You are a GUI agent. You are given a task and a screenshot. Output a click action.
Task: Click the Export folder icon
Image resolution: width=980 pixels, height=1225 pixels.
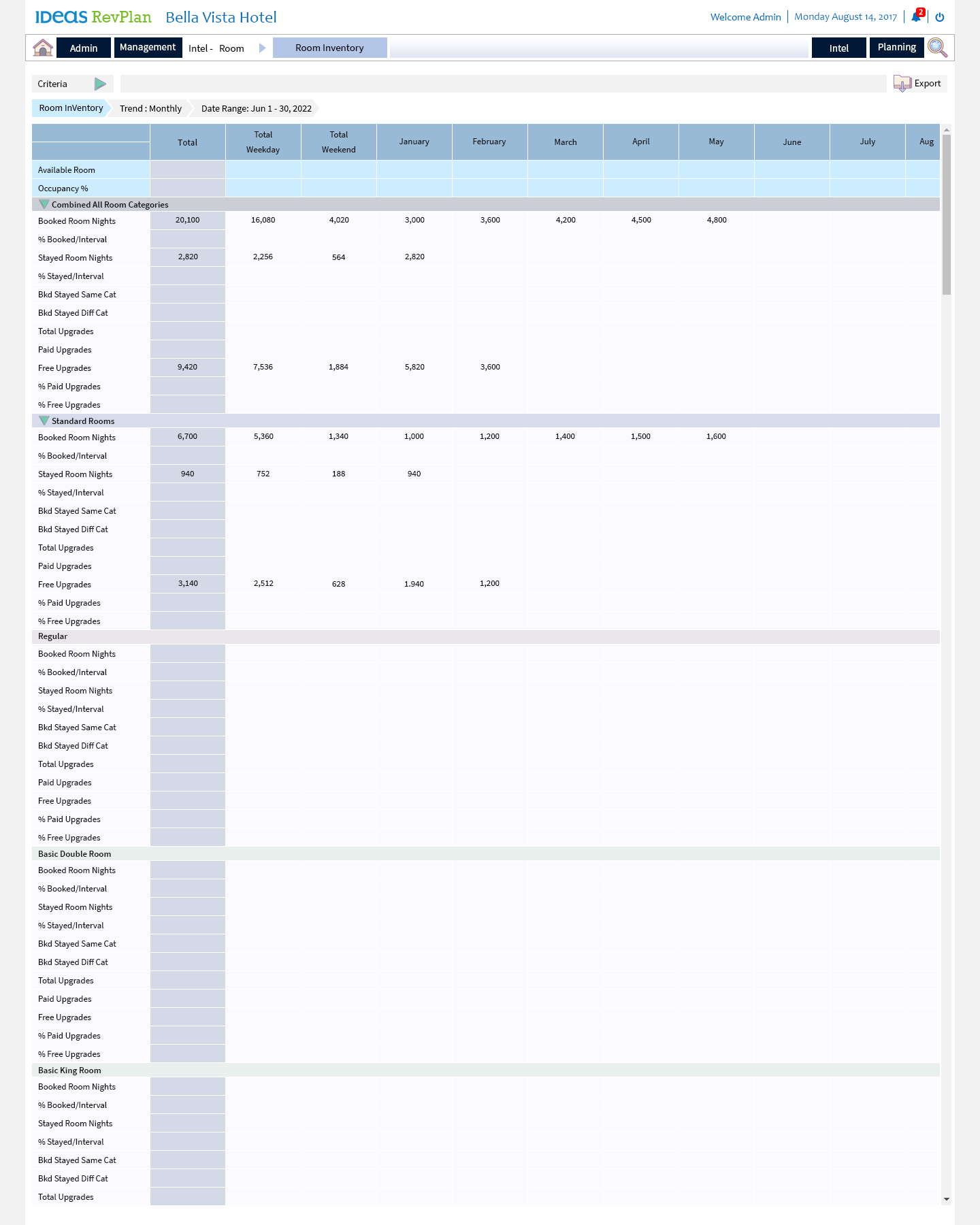[902, 84]
